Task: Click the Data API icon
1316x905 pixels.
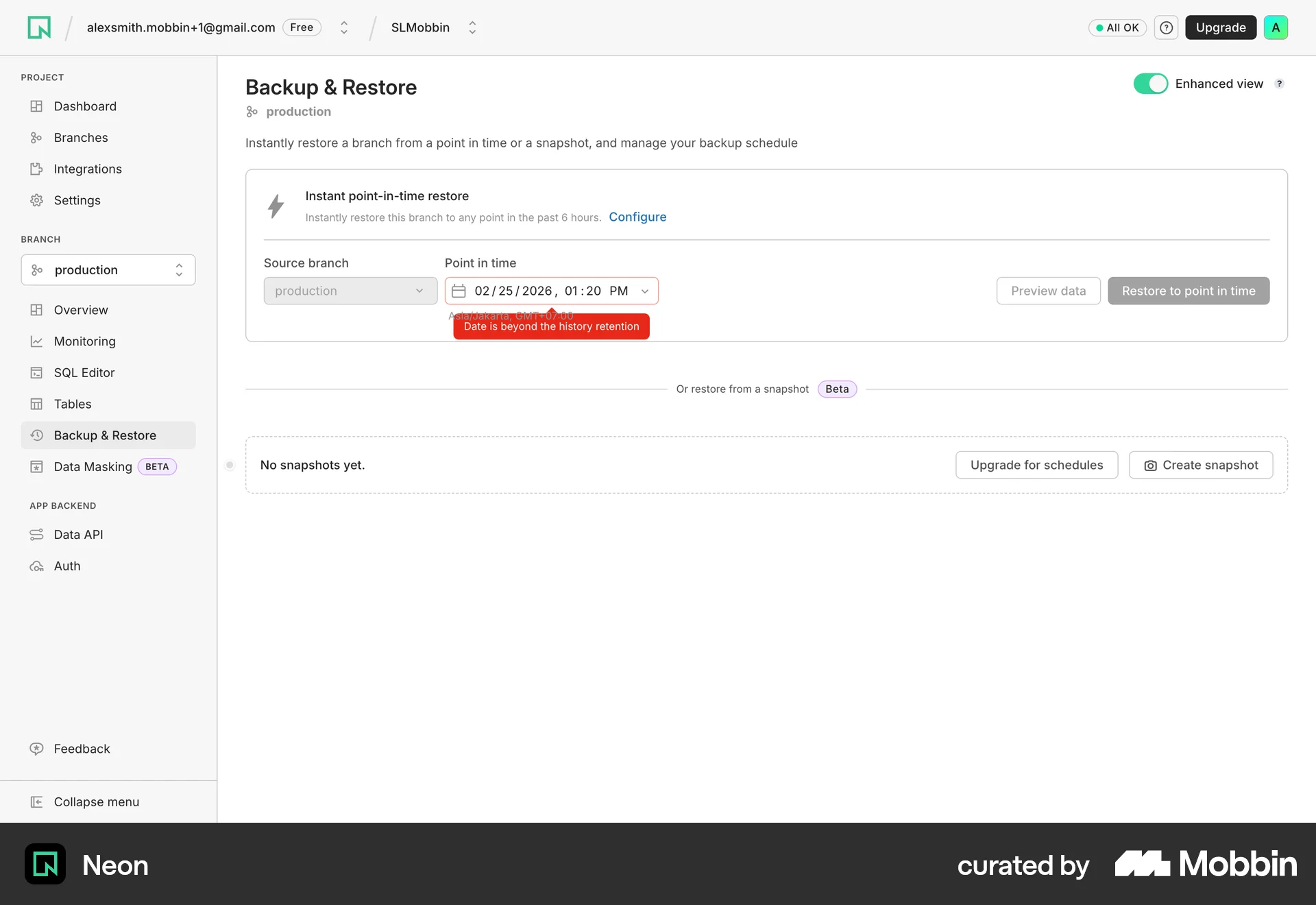Action: click(x=36, y=535)
